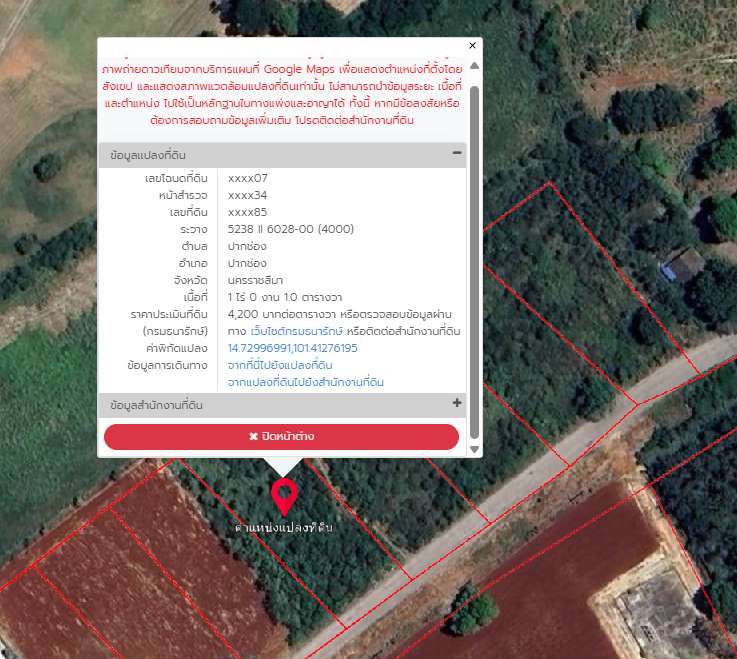Click the red land parcel location pin
This screenshot has height=659, width=737.
pyautogui.click(x=285, y=495)
